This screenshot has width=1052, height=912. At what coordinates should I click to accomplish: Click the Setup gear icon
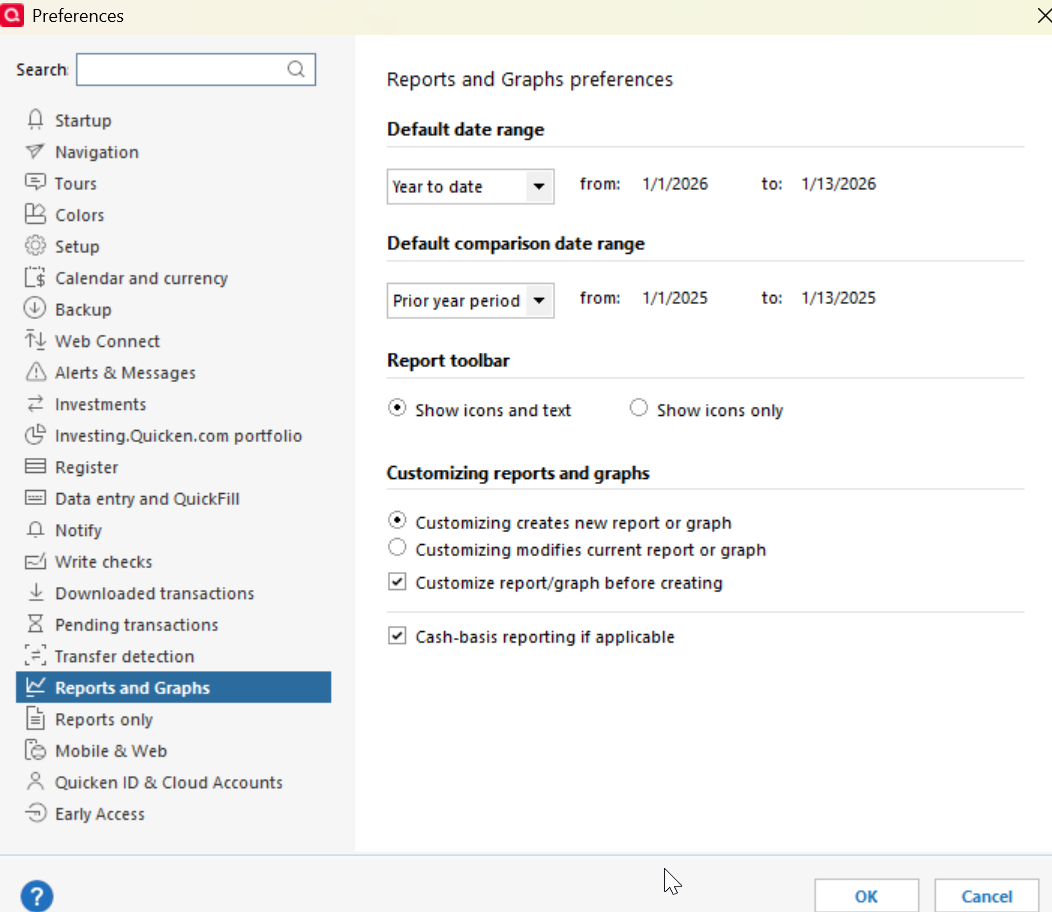pos(36,246)
